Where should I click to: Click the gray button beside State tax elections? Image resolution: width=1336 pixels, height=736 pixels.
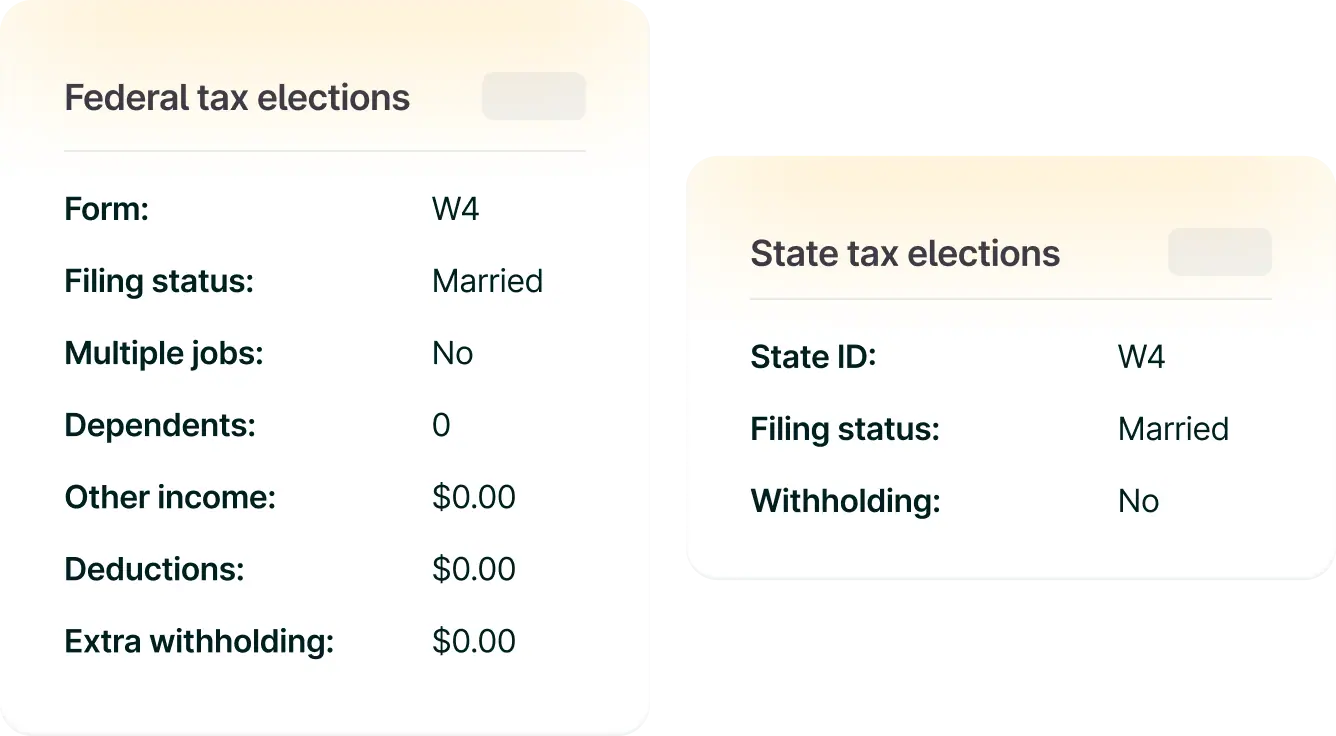click(x=1219, y=252)
